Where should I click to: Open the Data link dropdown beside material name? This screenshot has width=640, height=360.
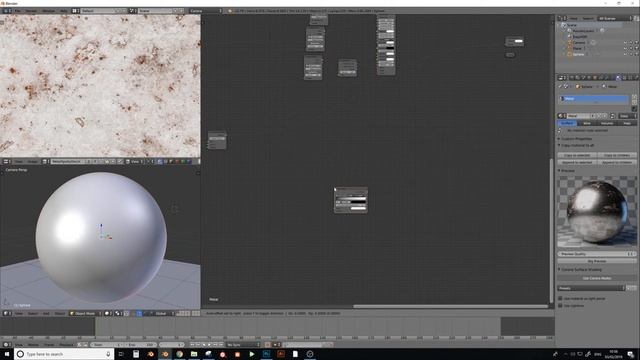tap(627, 116)
